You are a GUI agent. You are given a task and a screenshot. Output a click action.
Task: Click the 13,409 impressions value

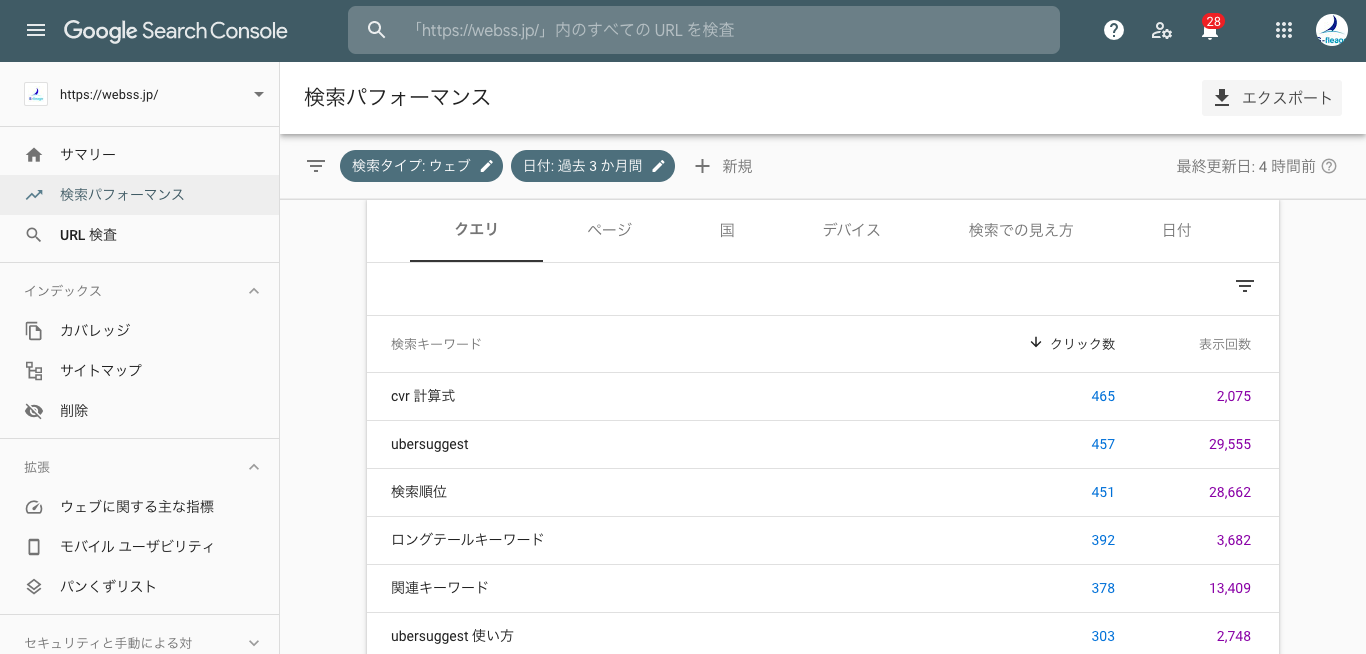pyautogui.click(x=1230, y=589)
